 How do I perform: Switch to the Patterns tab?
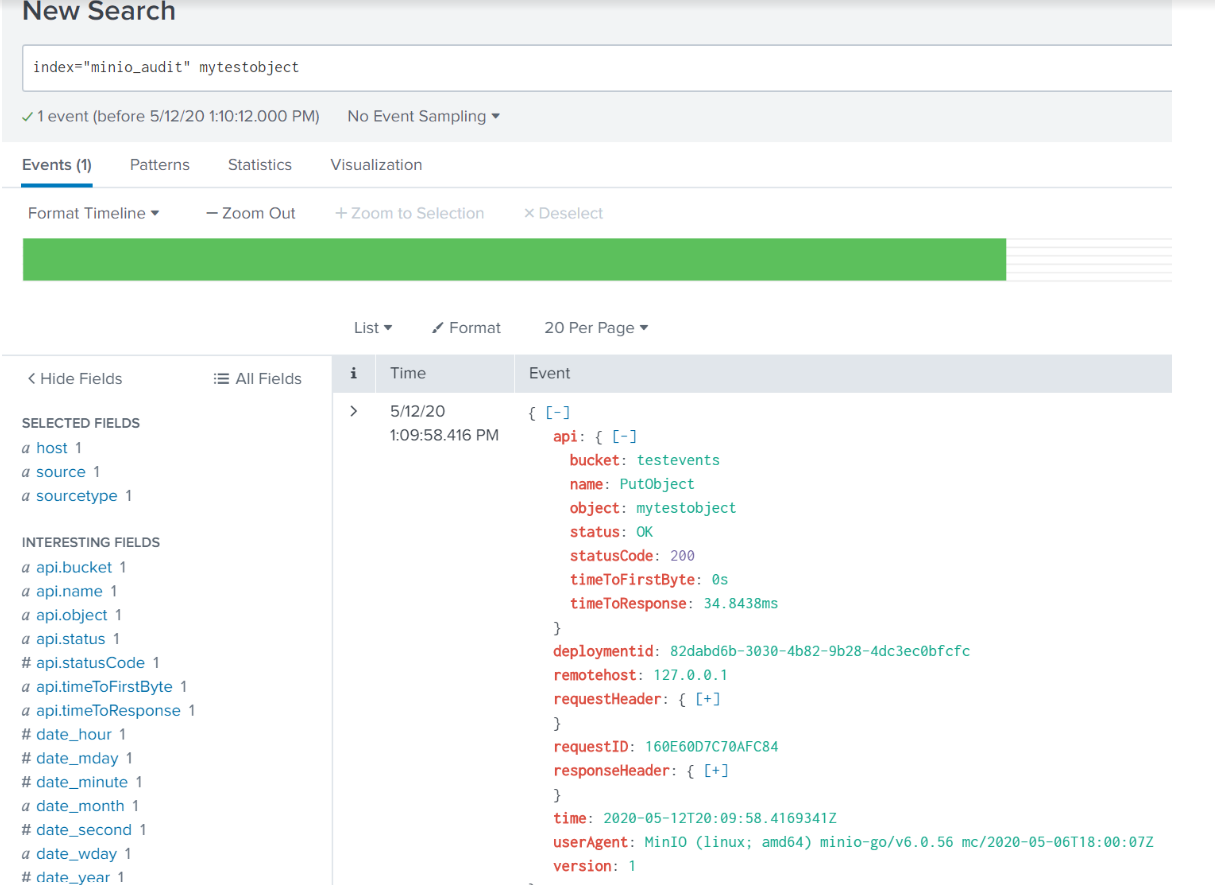click(159, 165)
